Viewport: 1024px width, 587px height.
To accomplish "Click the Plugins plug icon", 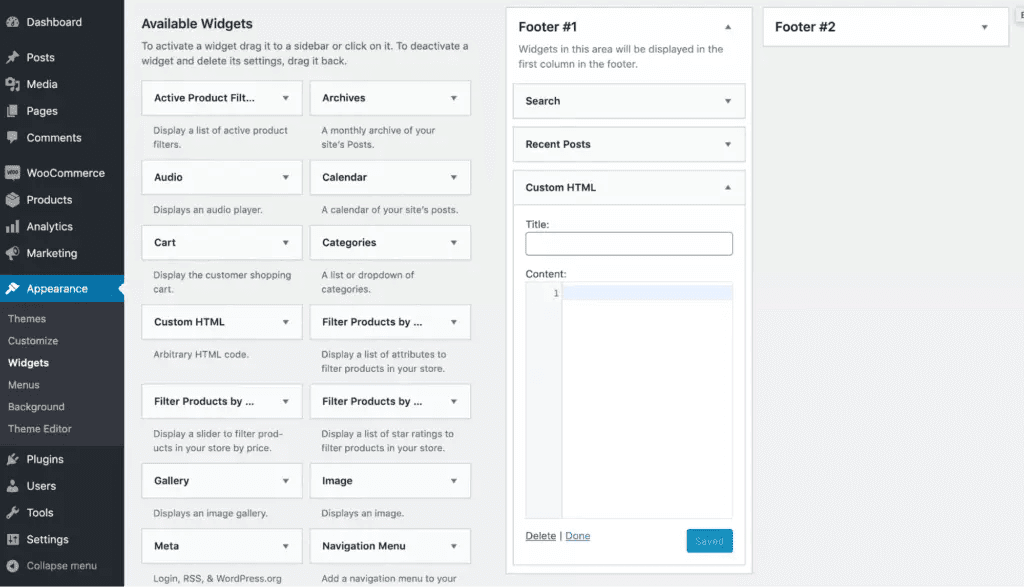I will coord(12,460).
